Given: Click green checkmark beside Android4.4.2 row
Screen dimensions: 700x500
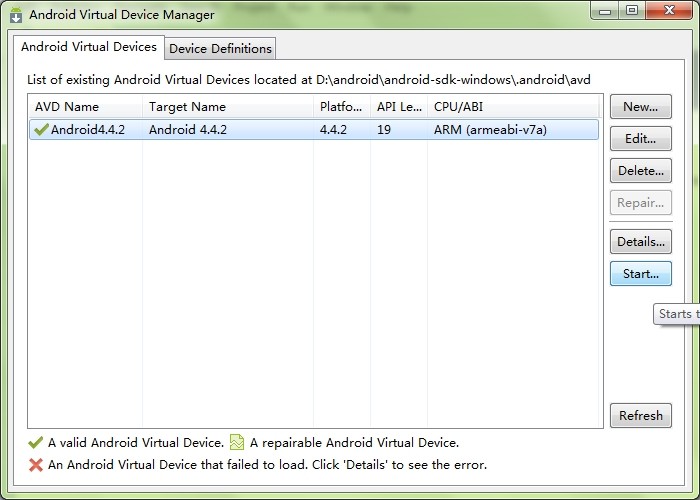Looking at the screenshot, I should [x=41, y=129].
